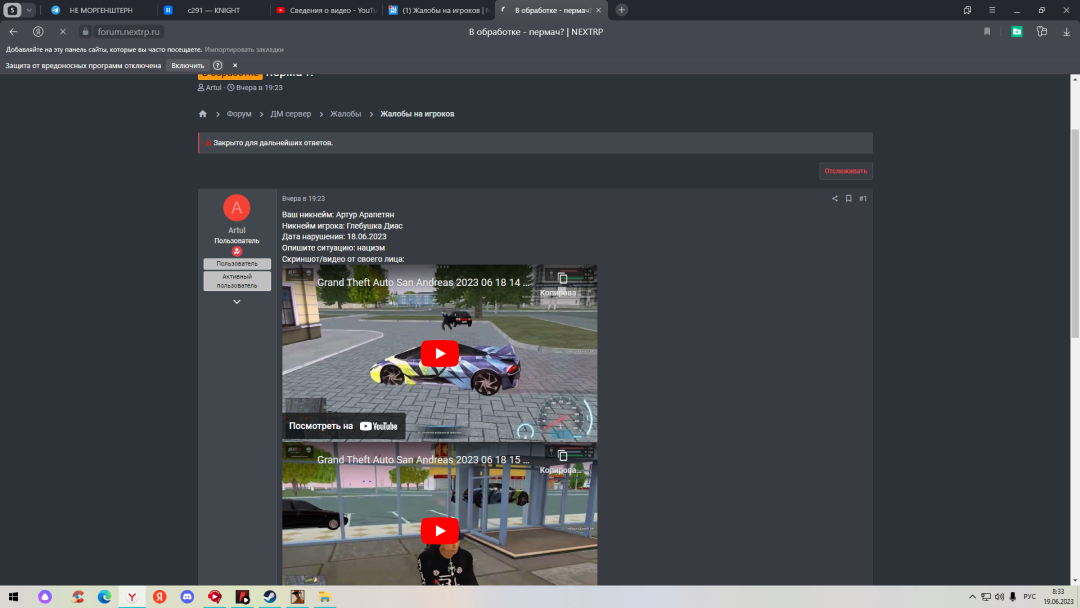Open Yandex home icon next to back arrow
This screenshot has height=608, width=1080.
click(x=38, y=32)
